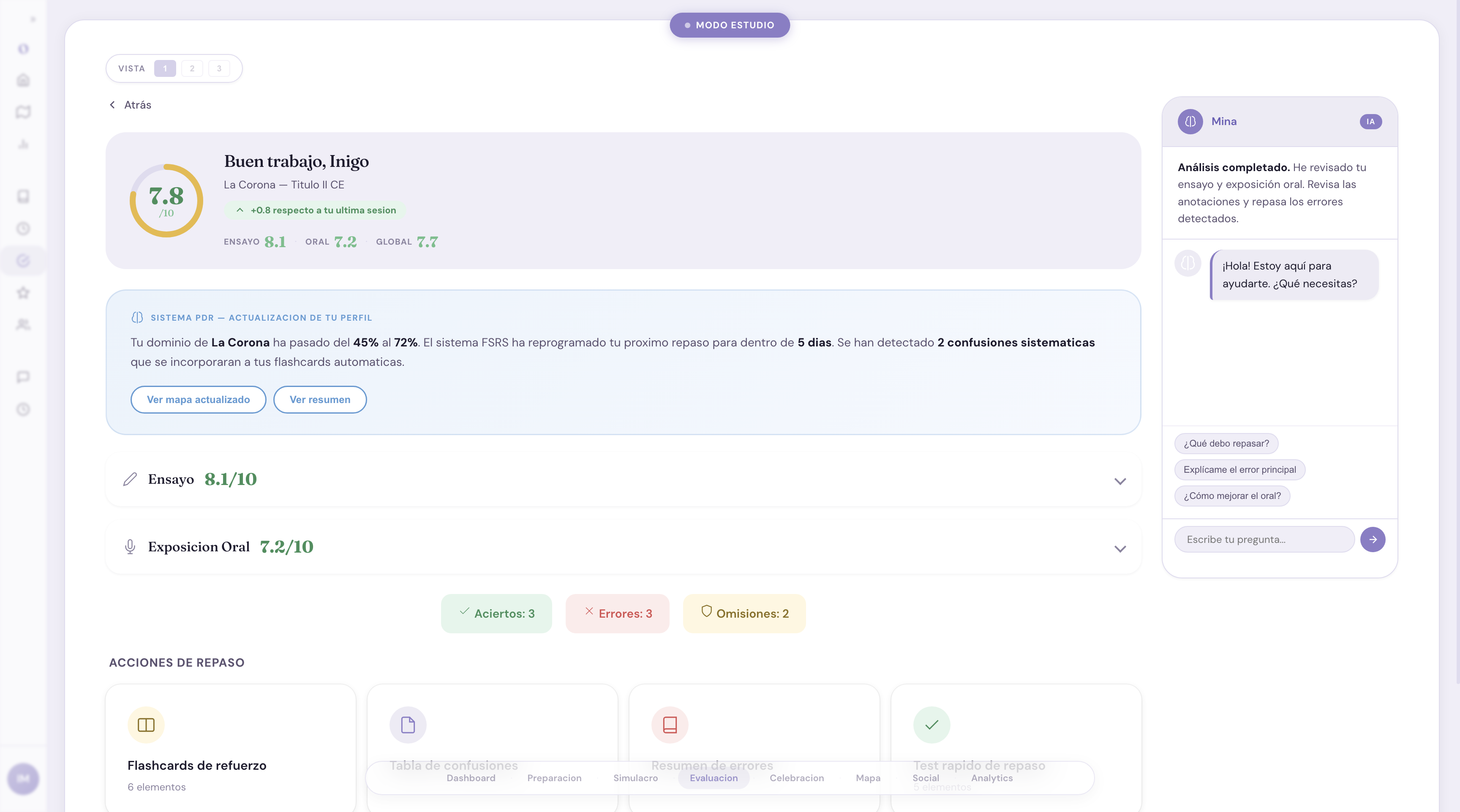Click the La Corona — Titulo II CE subtitle
Image resolution: width=1460 pixels, height=812 pixels.
click(x=284, y=185)
